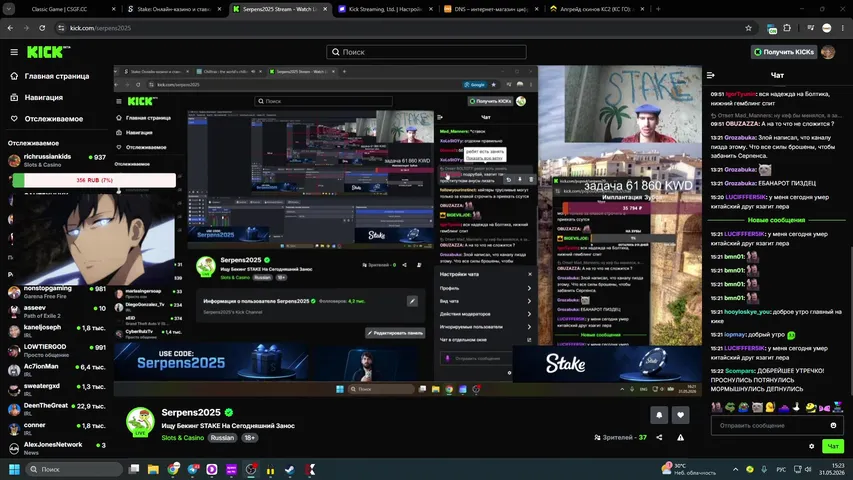Switch to the Stake online casino tab

point(174,9)
